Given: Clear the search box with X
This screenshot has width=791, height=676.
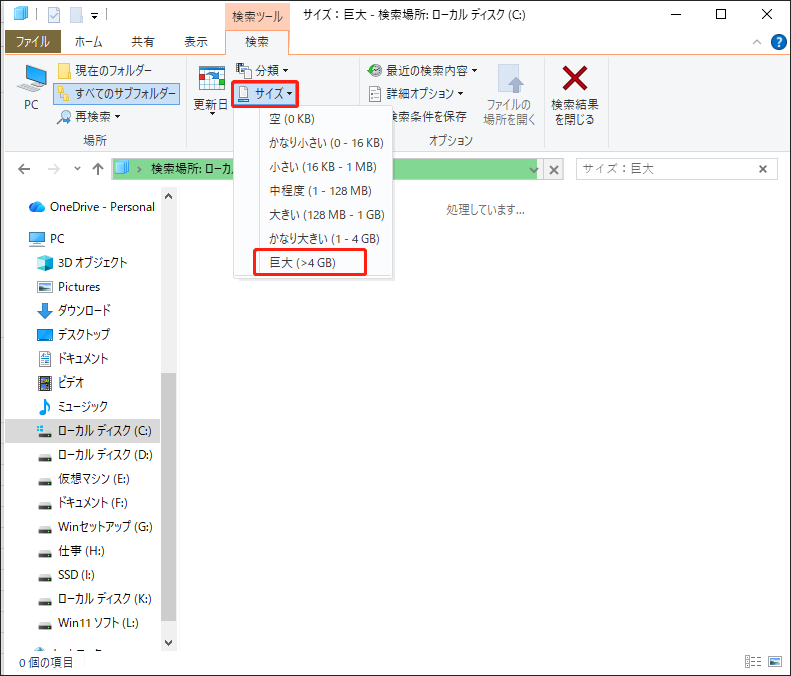Looking at the screenshot, I should 763,169.
